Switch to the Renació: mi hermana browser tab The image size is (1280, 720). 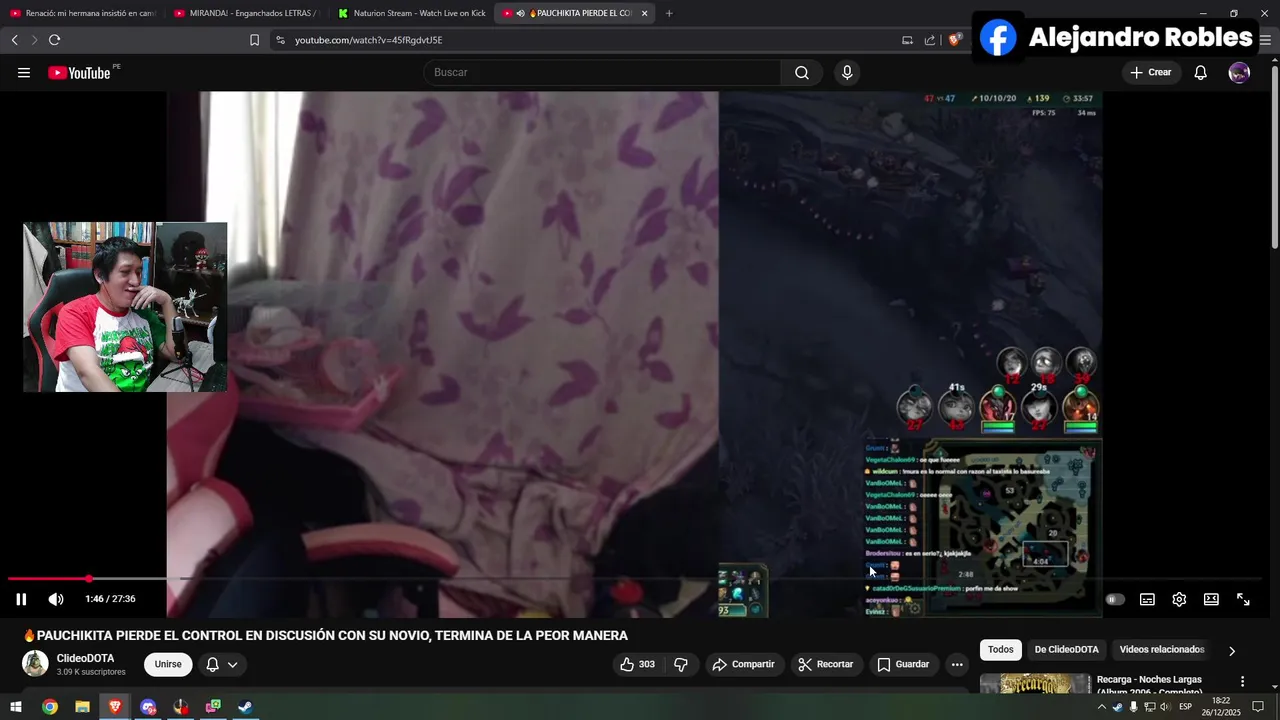pos(82,13)
